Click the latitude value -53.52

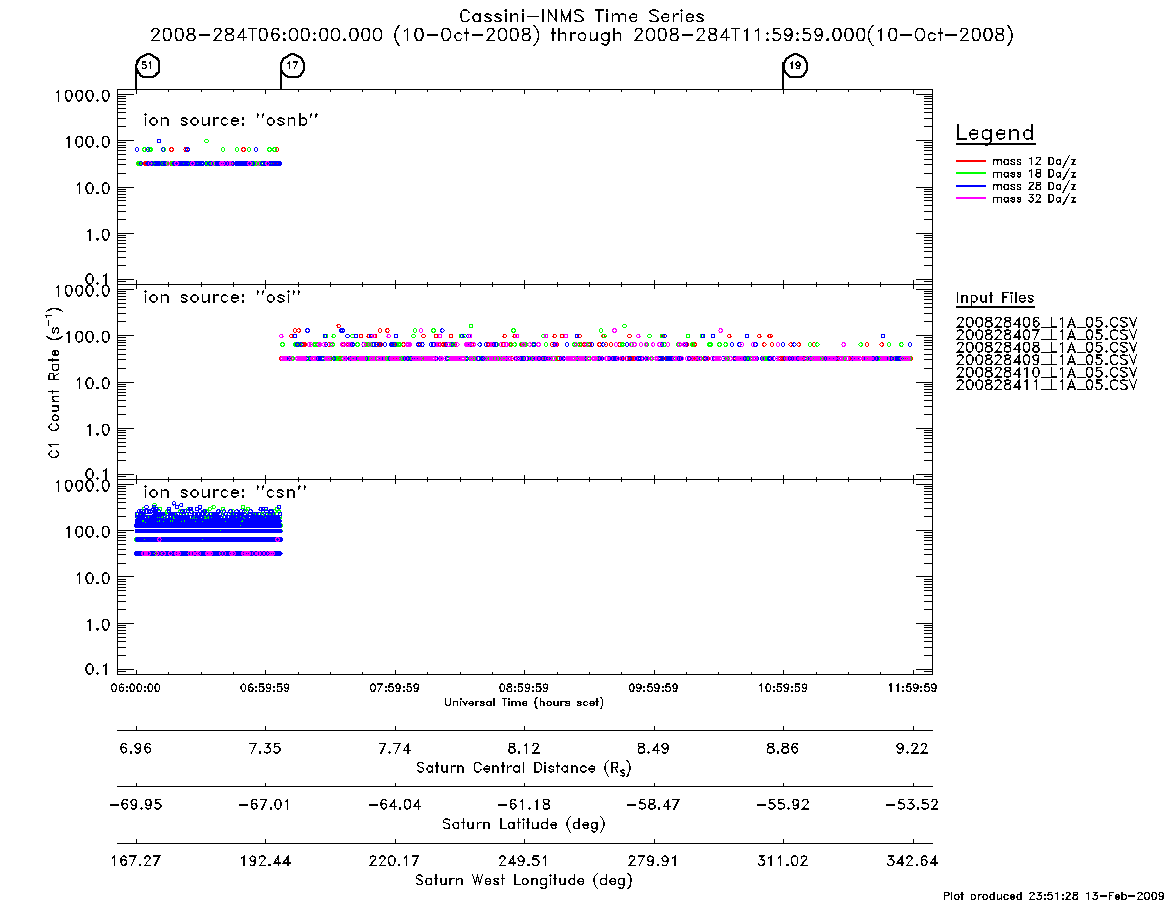[912, 805]
